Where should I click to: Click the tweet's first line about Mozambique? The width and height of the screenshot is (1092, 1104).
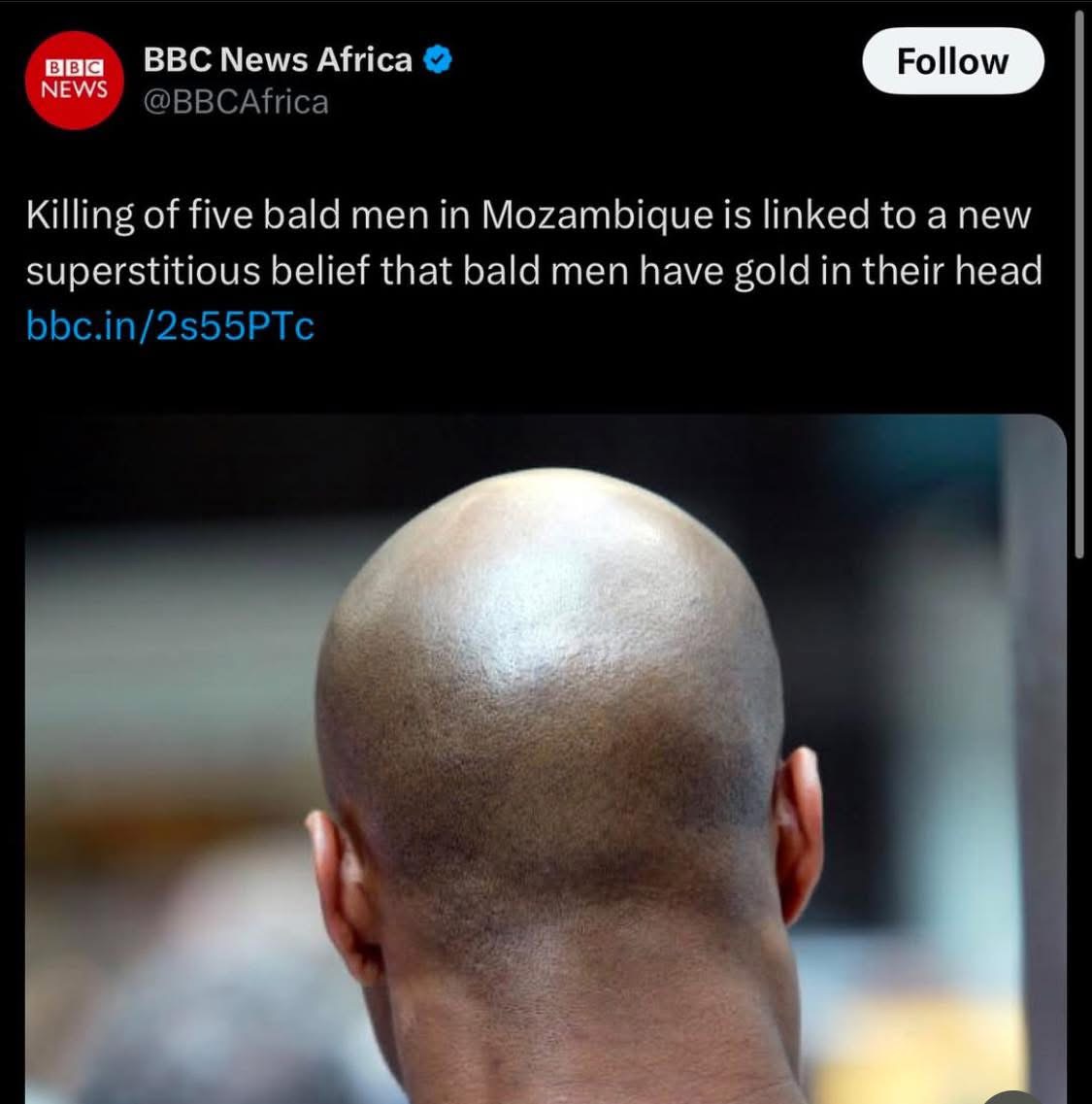click(x=528, y=216)
